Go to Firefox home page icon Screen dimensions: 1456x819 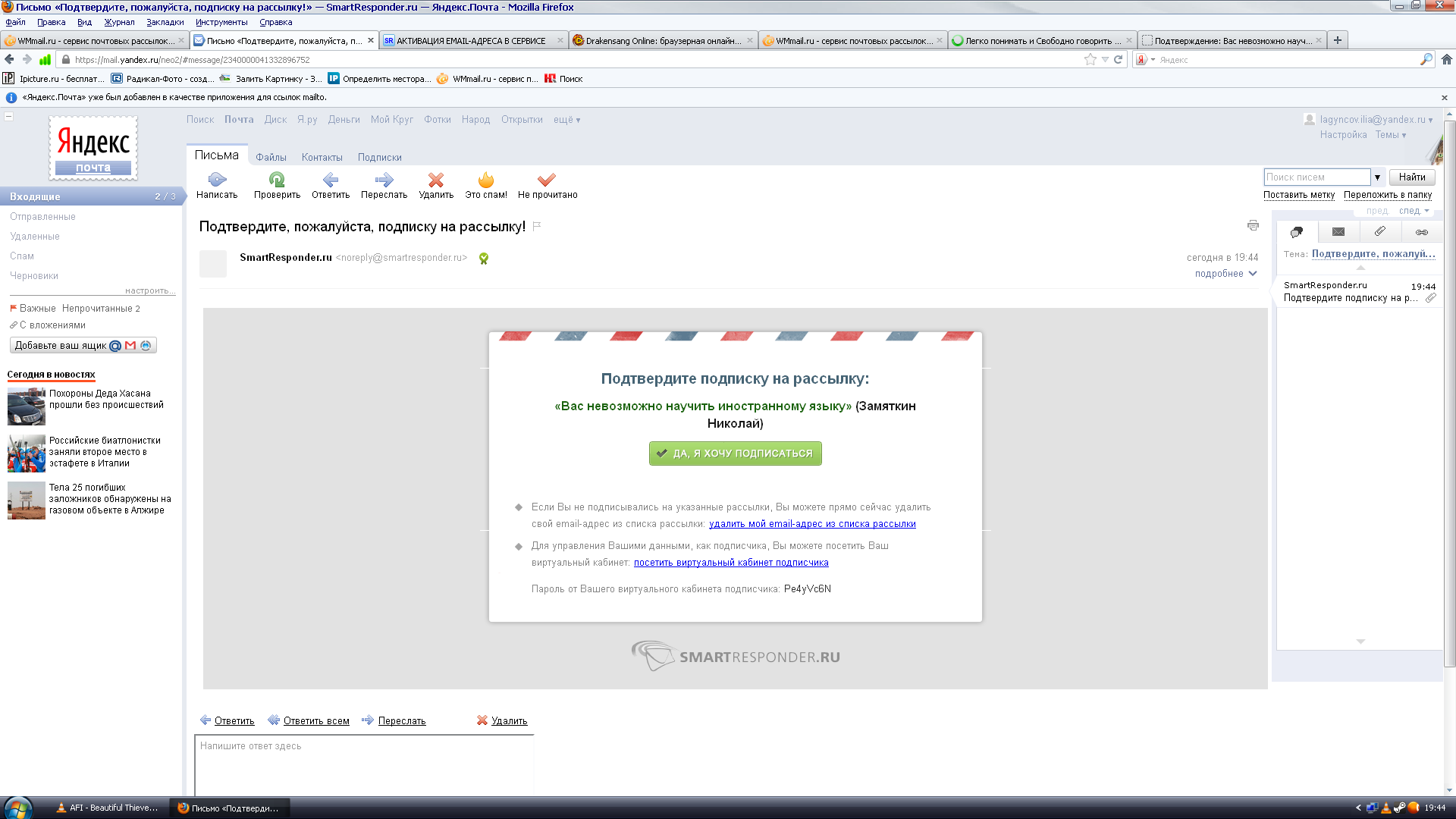1447,59
